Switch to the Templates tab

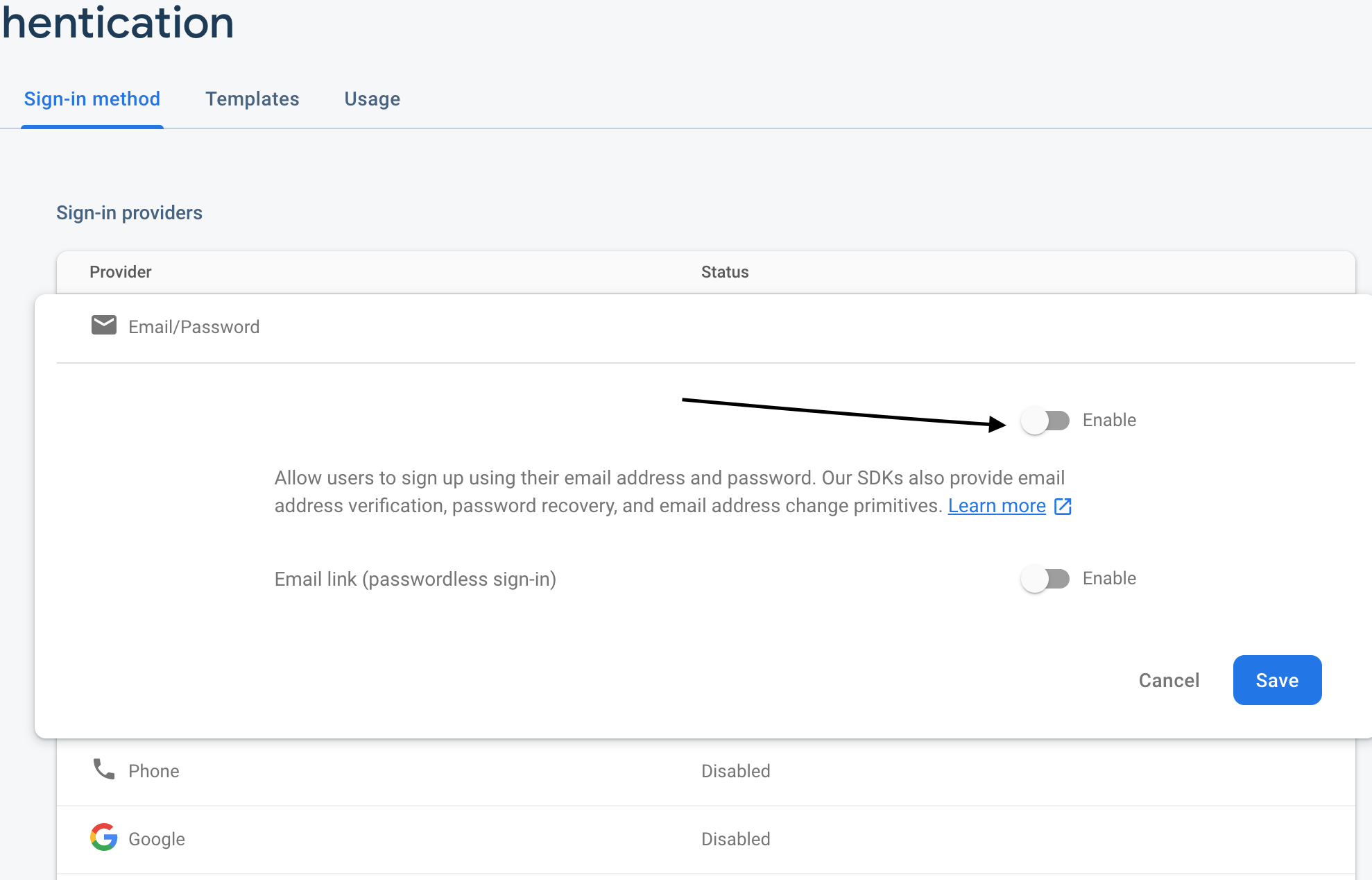pos(252,99)
